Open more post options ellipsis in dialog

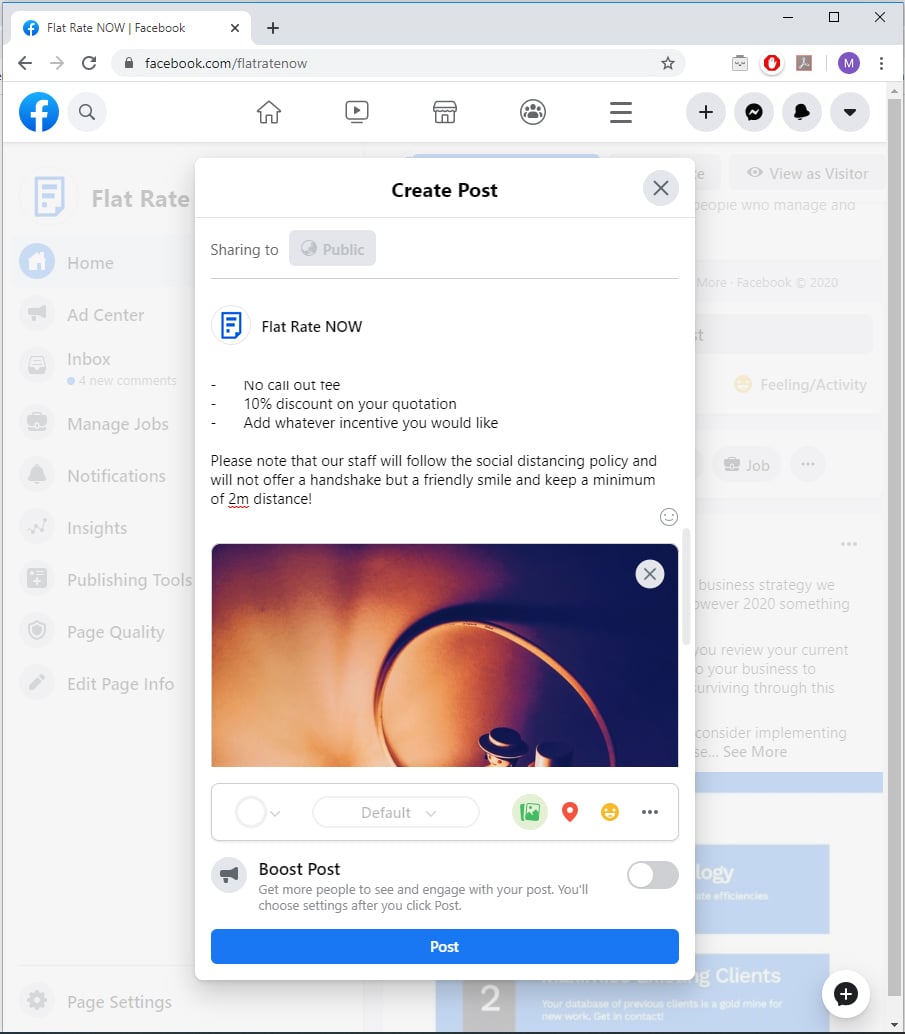coord(650,812)
